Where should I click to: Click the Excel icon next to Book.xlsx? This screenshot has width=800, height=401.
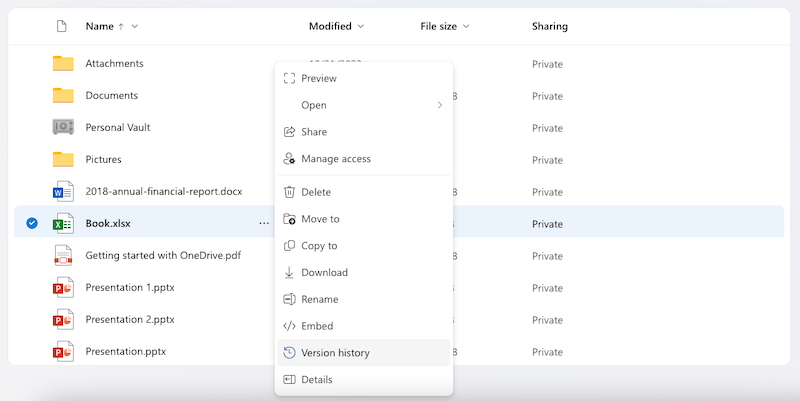click(63, 223)
